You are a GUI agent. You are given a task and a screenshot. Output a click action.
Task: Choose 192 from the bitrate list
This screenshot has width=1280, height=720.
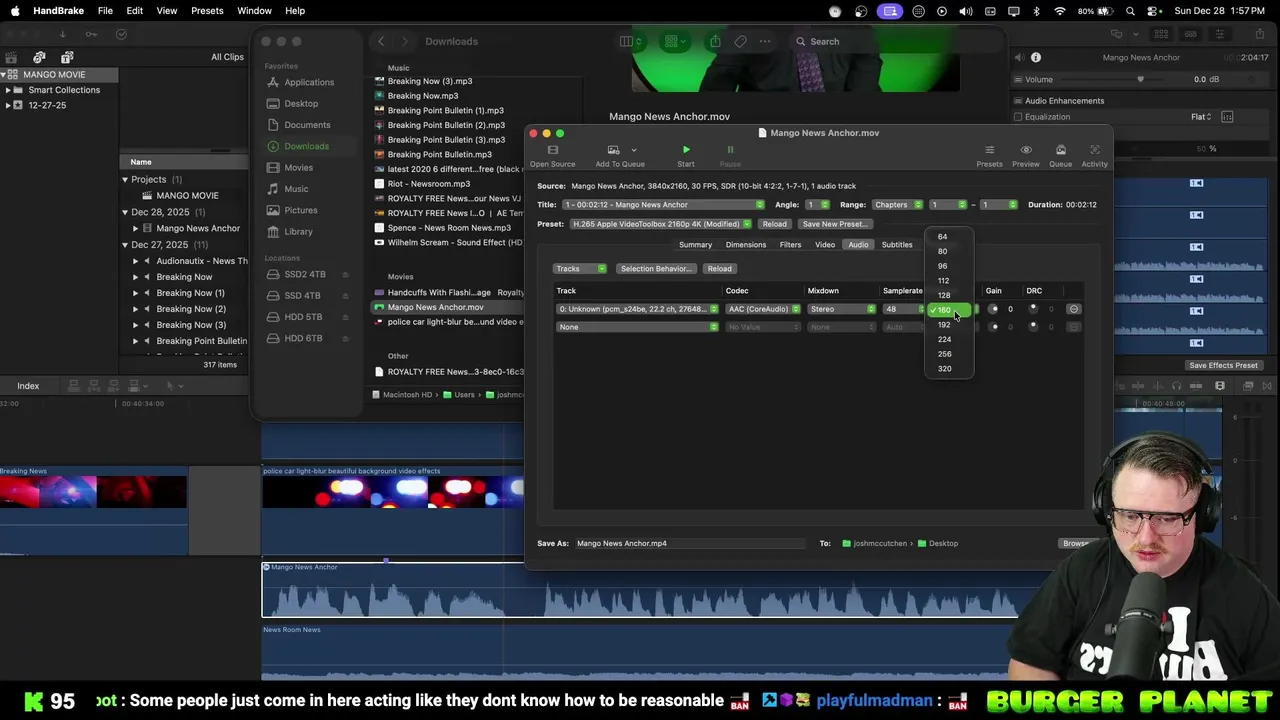pyautogui.click(x=949, y=325)
